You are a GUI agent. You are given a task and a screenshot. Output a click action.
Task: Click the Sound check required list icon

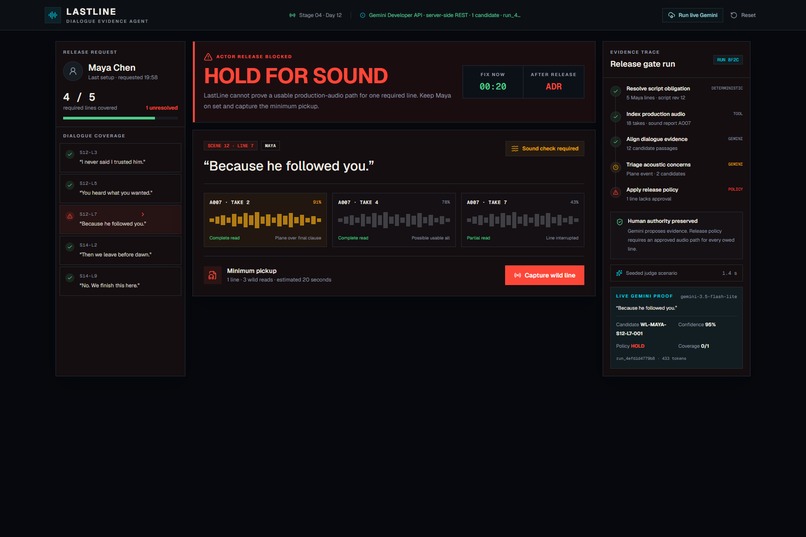515,149
